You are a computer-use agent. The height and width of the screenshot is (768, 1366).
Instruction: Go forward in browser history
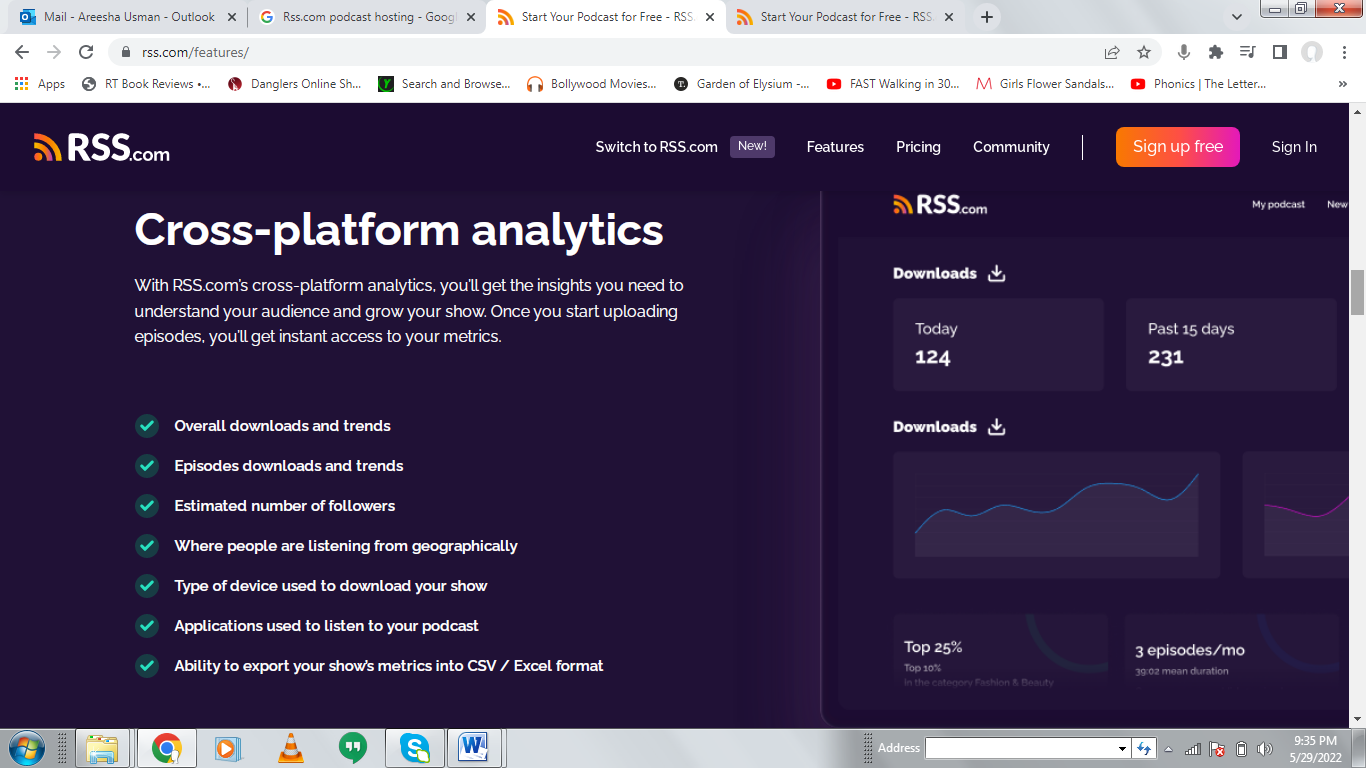54,52
